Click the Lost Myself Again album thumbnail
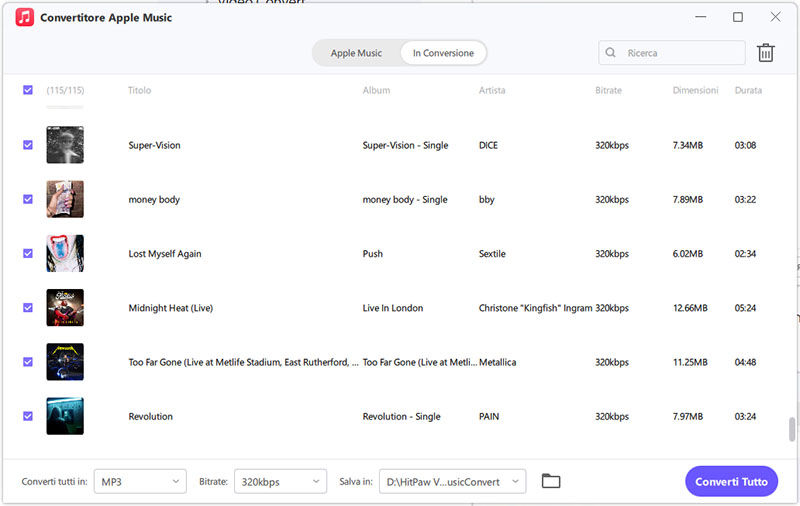Viewport: 800px width, 506px height. click(65, 254)
